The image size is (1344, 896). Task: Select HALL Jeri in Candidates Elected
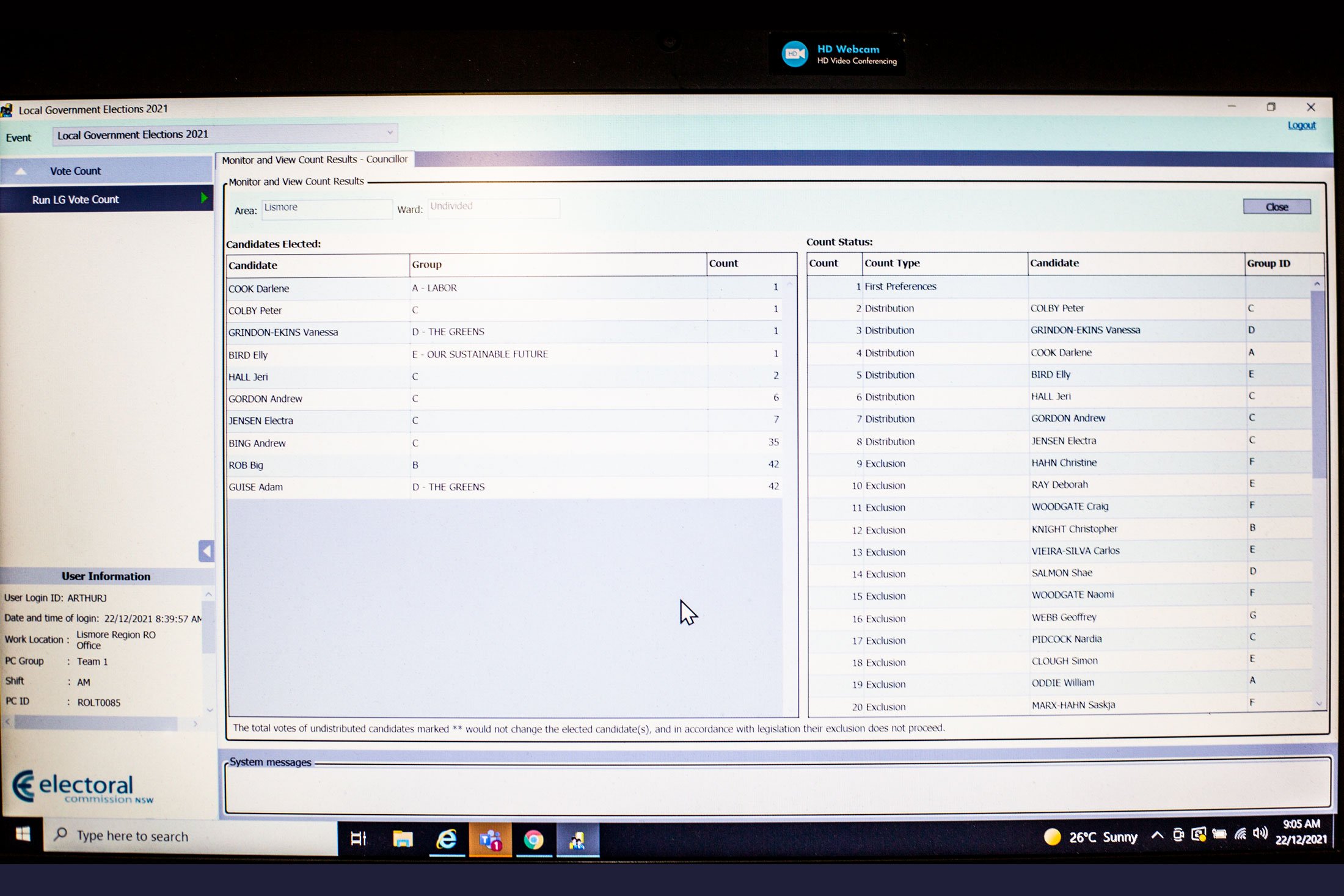click(504, 376)
